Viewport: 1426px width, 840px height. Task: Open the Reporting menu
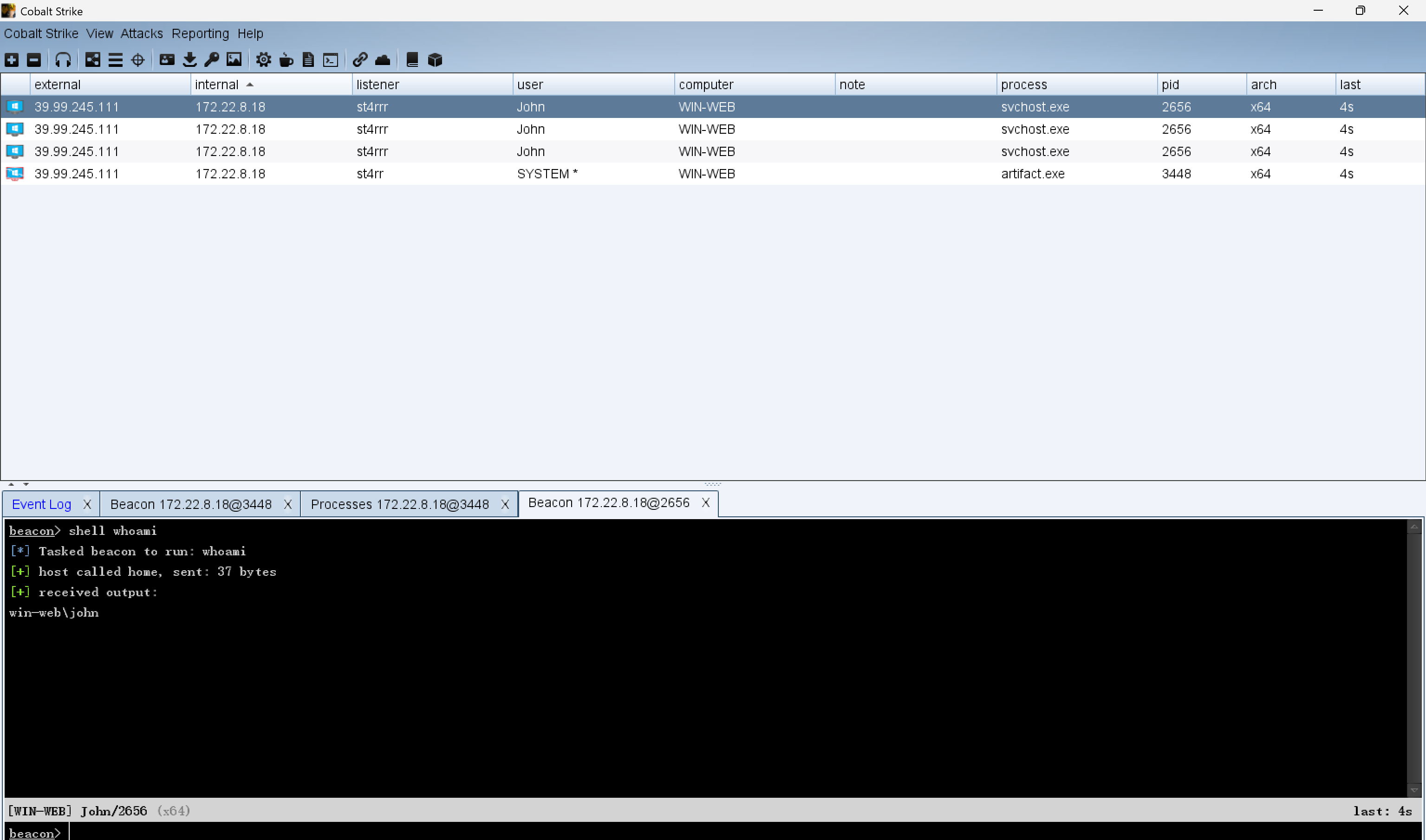coord(200,34)
